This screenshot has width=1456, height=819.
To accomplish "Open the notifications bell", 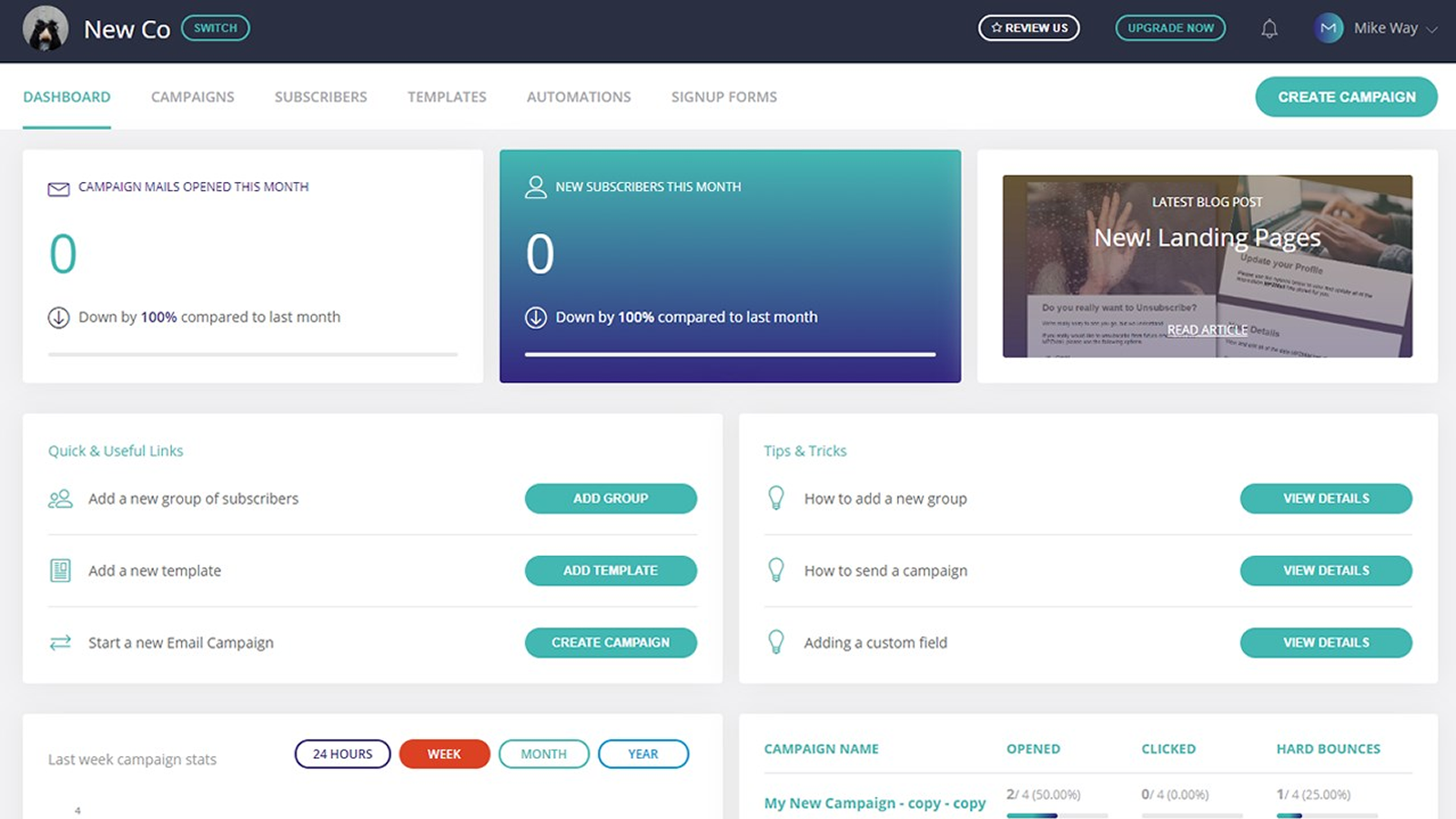I will coord(1269,29).
